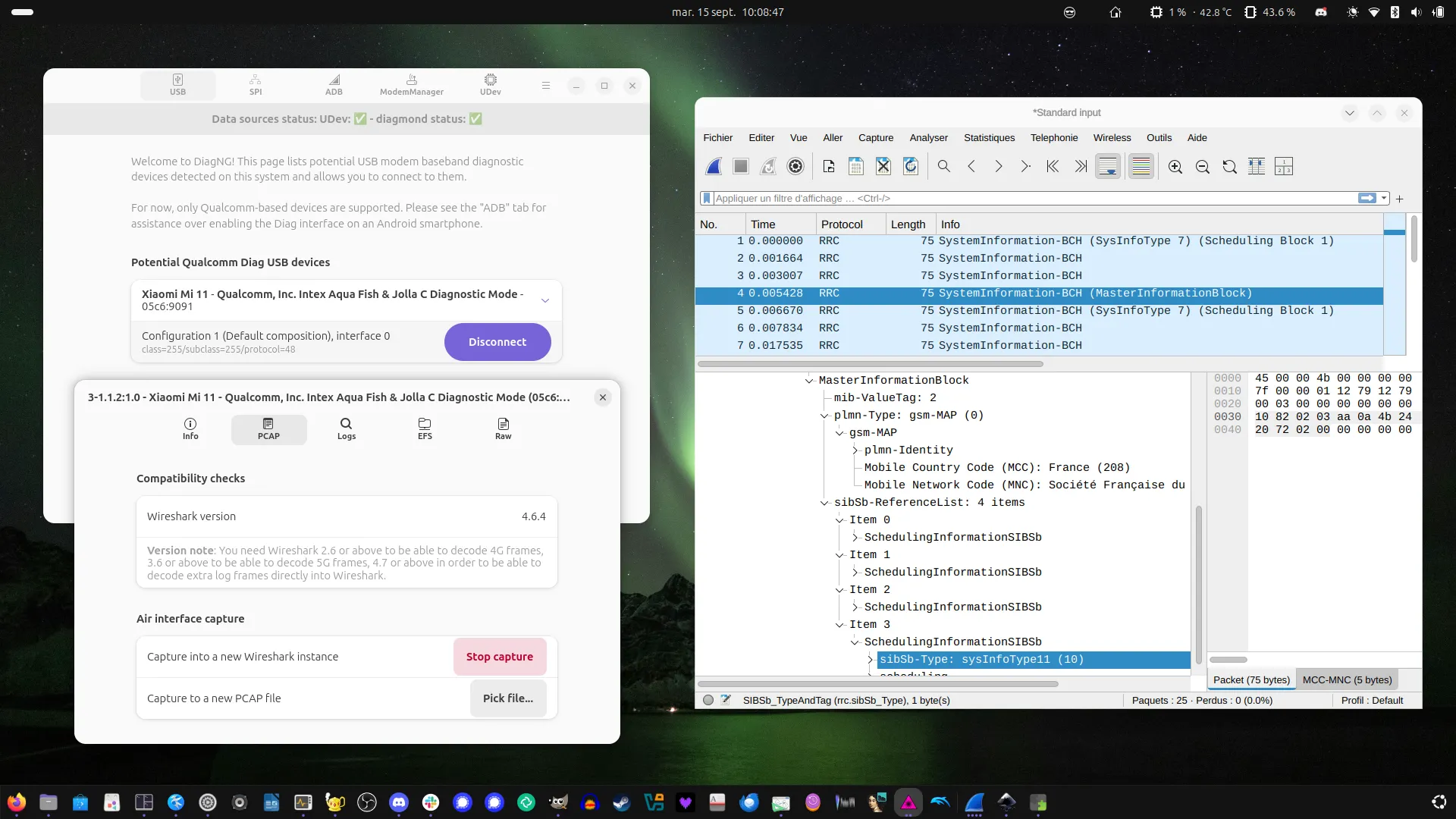This screenshot has height=819, width=1456.
Task: Expand SchedulingInformationSIBSb under Item 1
Action: [x=855, y=573]
